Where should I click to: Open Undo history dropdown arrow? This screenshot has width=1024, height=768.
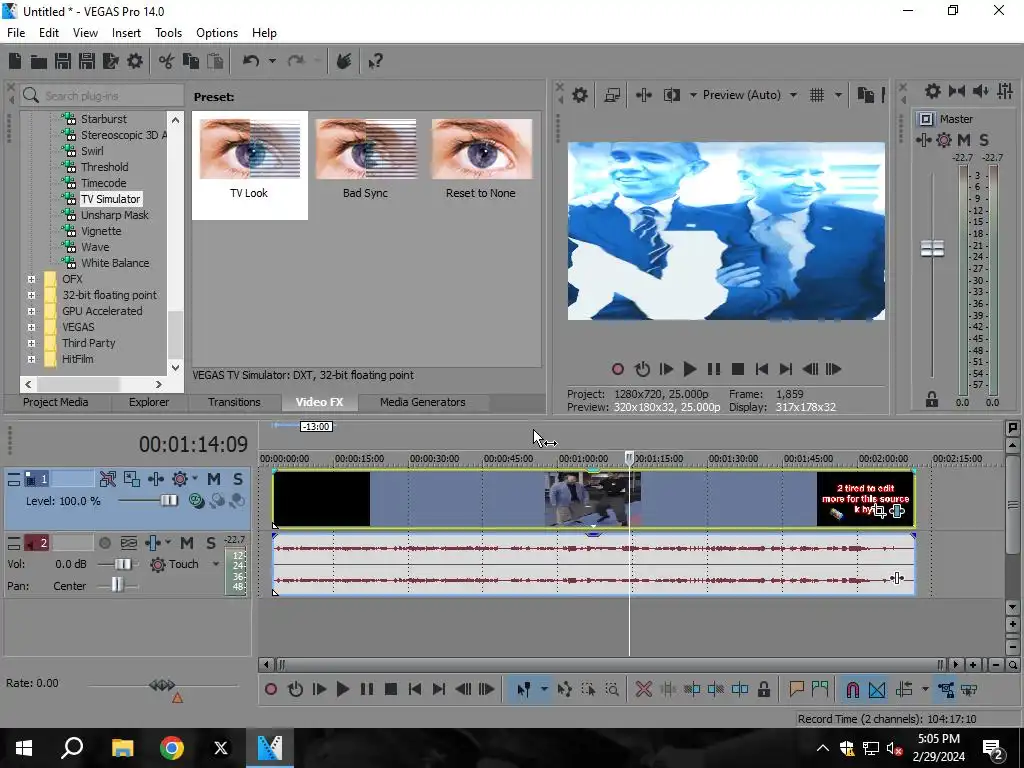click(x=272, y=61)
